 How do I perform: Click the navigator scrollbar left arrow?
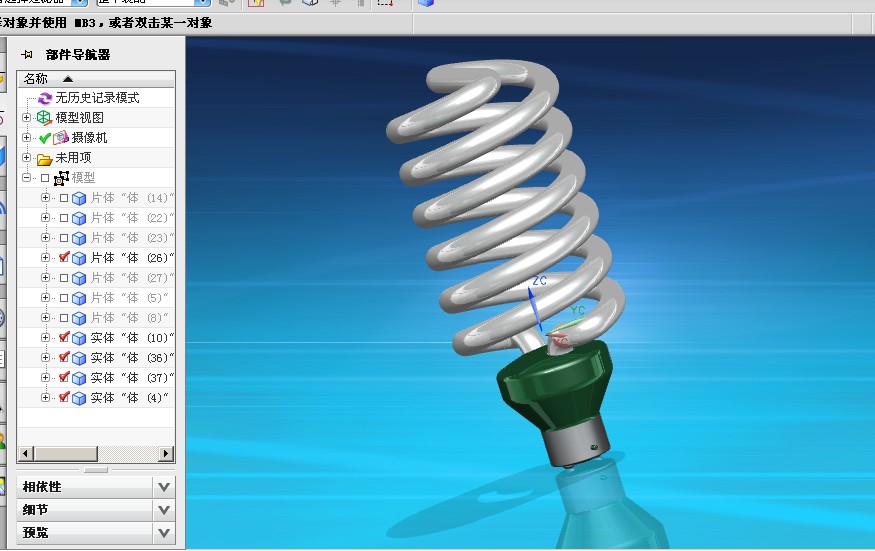[26, 454]
